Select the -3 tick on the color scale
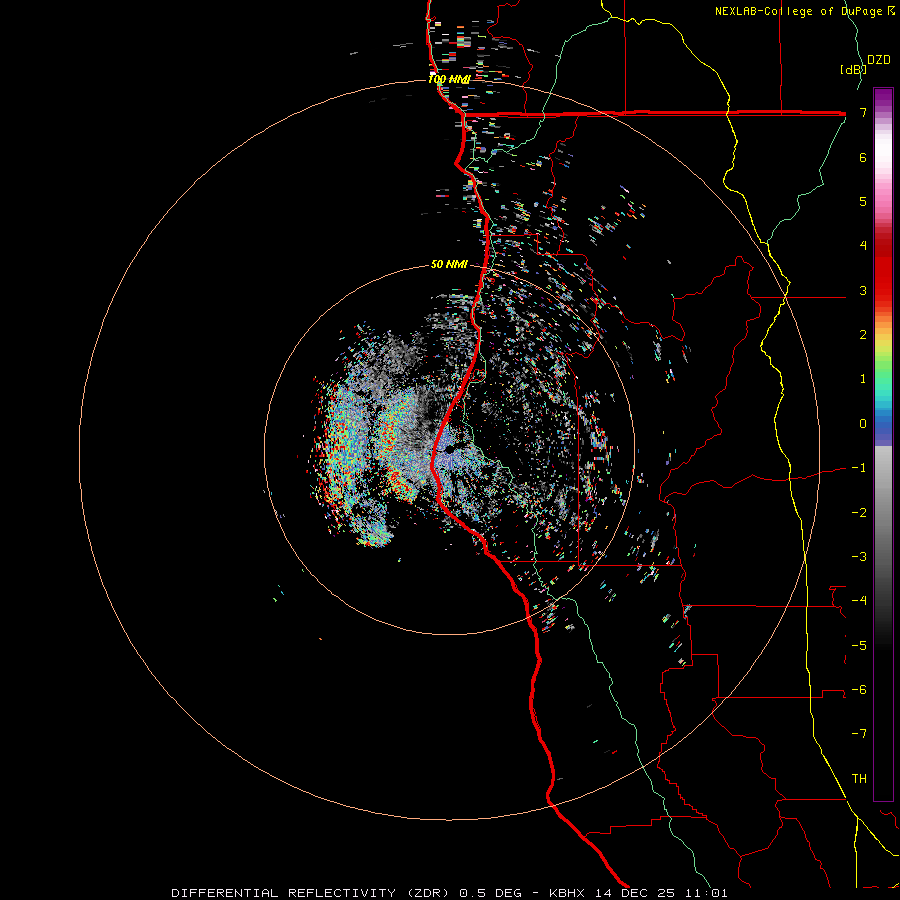 coord(859,557)
